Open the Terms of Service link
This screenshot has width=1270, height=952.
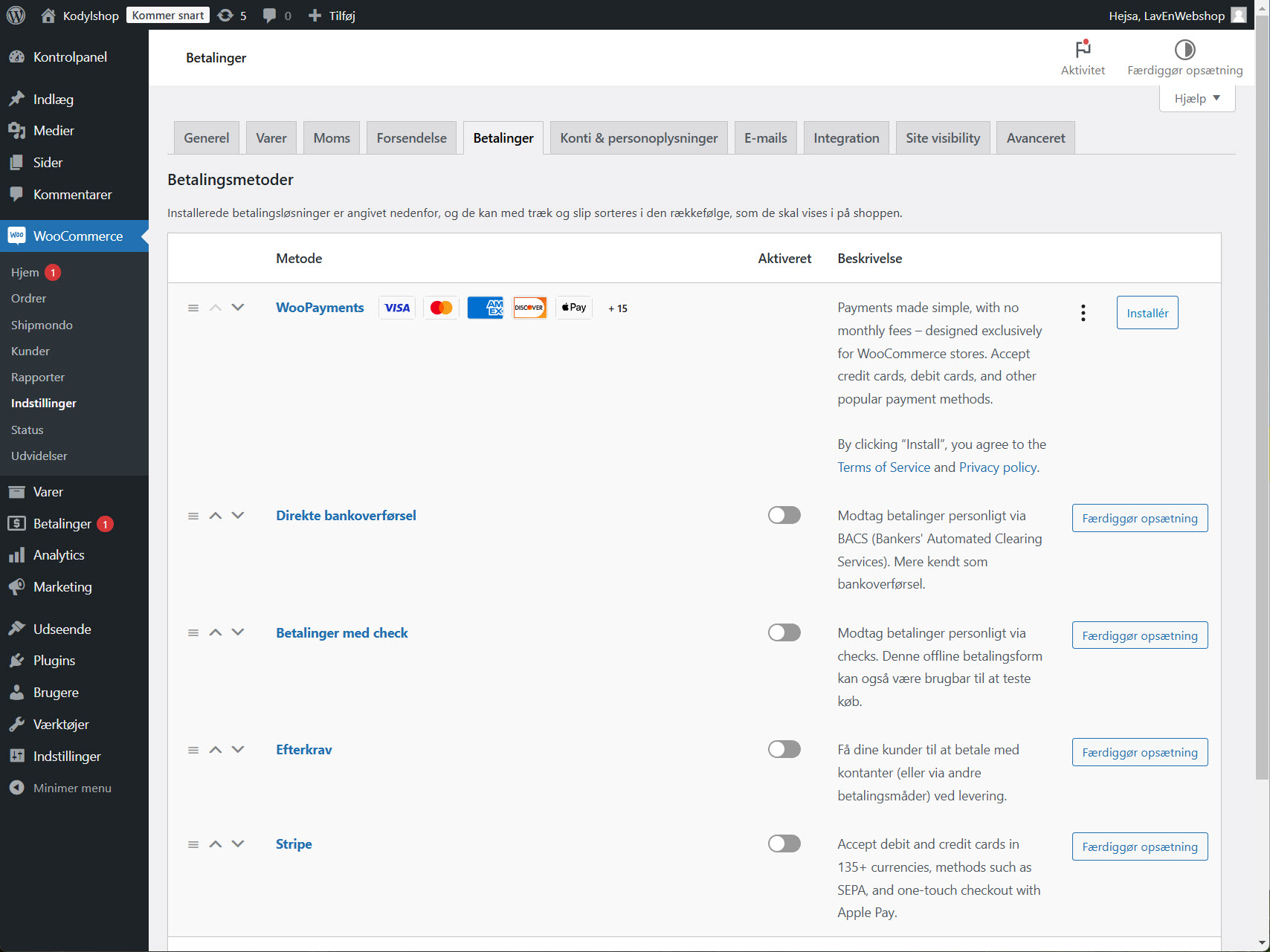tap(883, 467)
